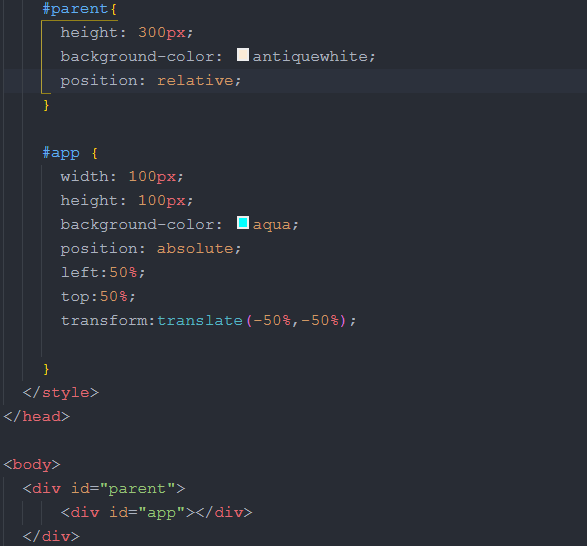Screen dimensions: 587x546
Task: Click the transform property name
Action: pos(104,321)
